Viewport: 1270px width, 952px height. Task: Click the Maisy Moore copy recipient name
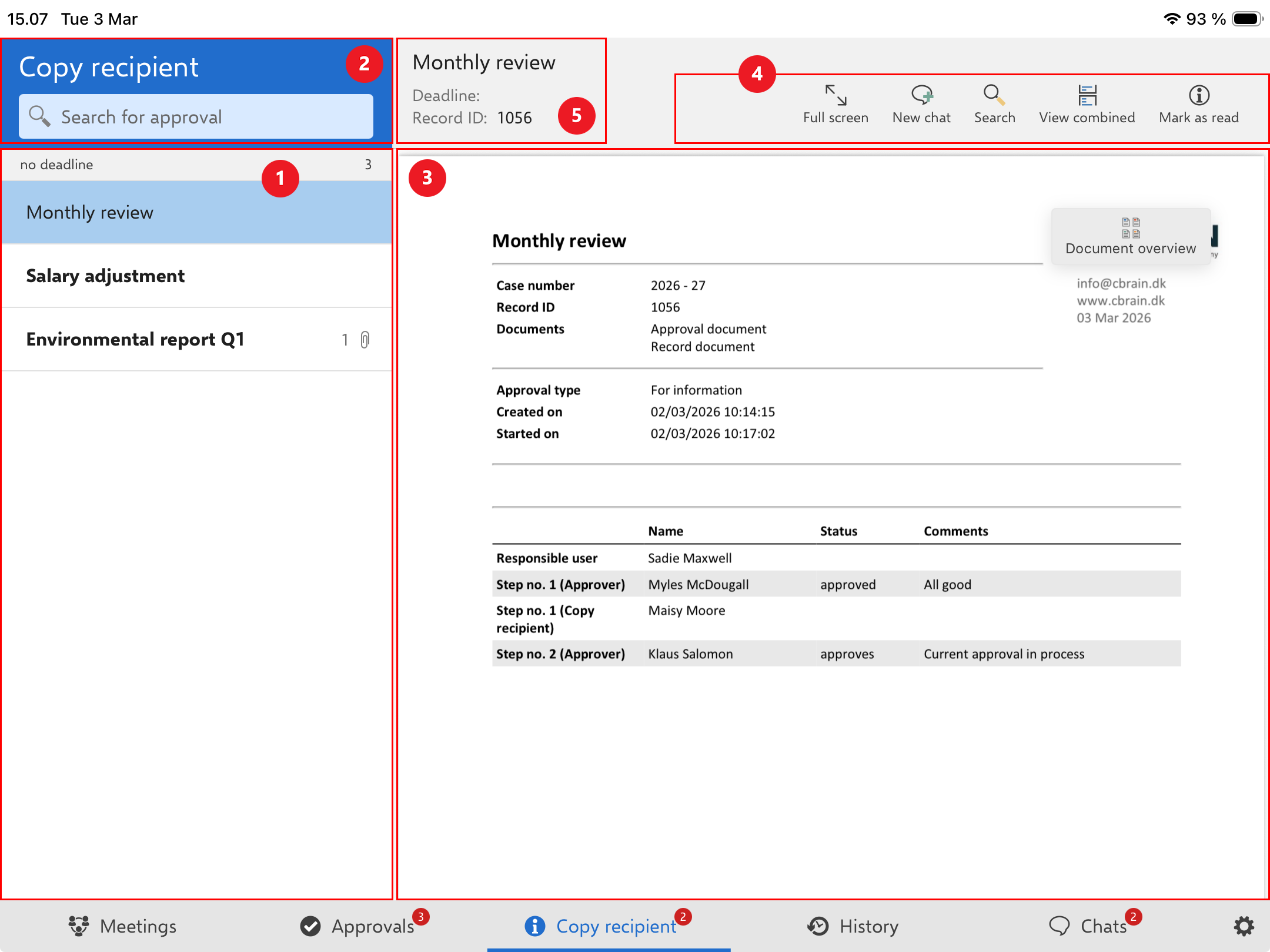[687, 611]
